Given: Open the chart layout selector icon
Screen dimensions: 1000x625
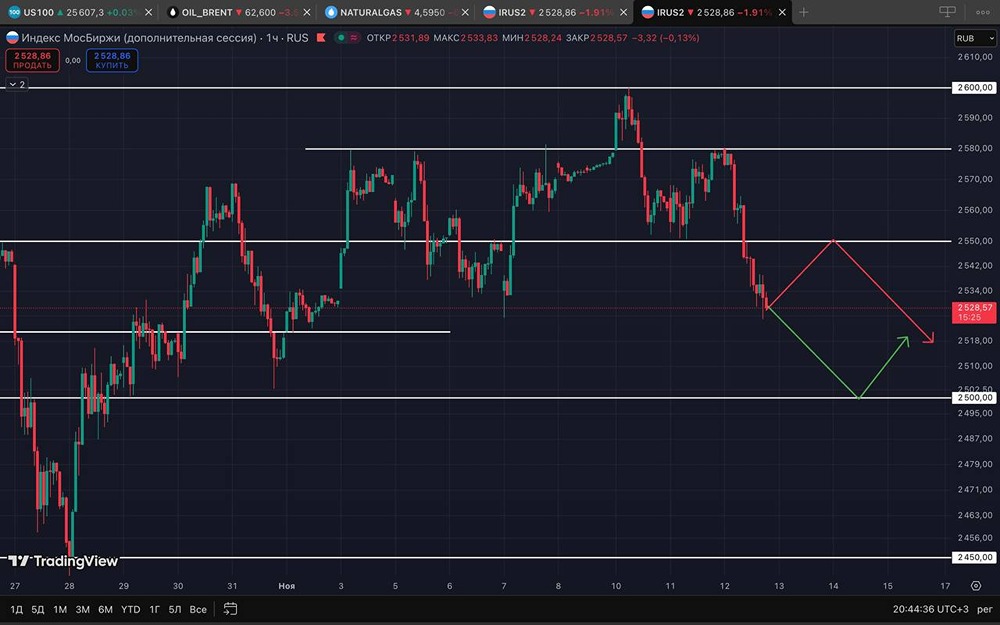Looking at the screenshot, I should pyautogui.click(x=947, y=11).
